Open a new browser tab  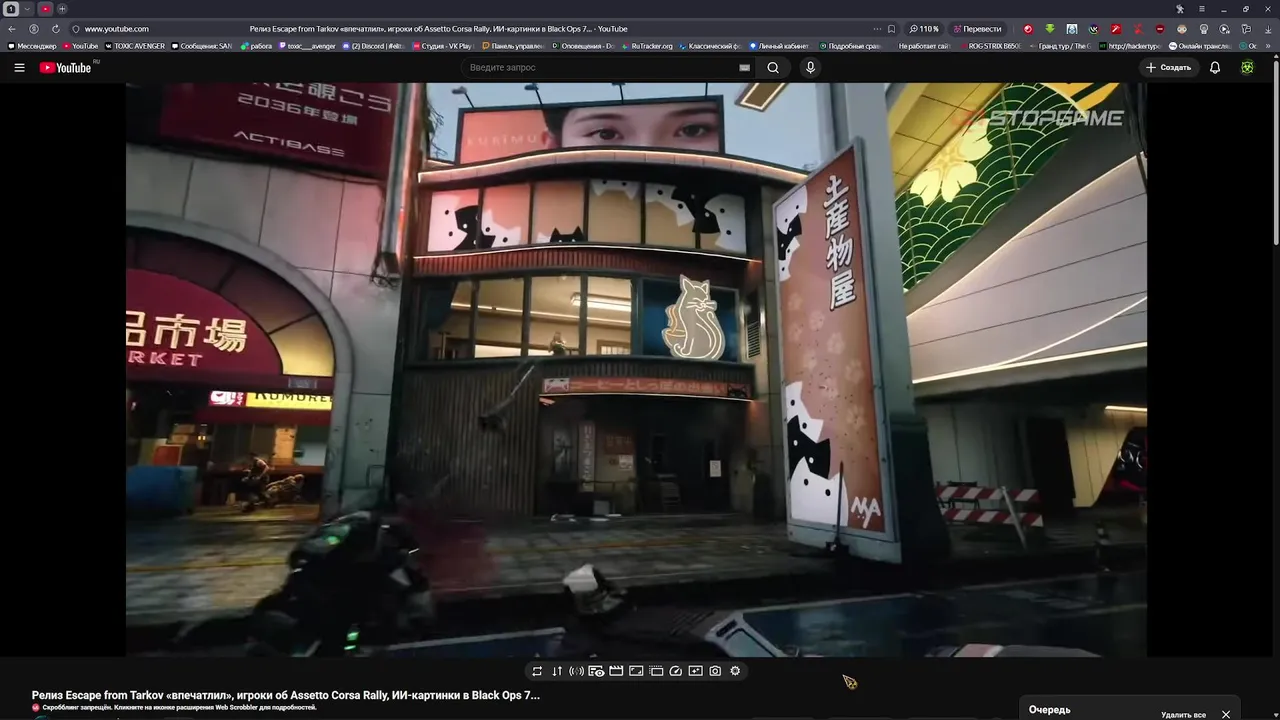click(62, 9)
